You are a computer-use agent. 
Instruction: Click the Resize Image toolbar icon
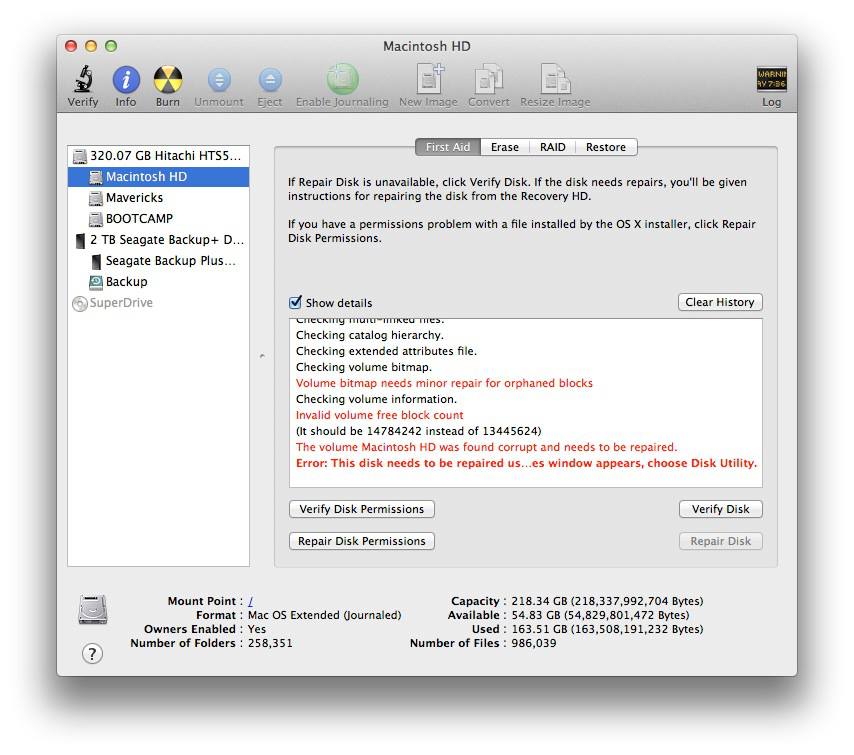click(x=555, y=81)
